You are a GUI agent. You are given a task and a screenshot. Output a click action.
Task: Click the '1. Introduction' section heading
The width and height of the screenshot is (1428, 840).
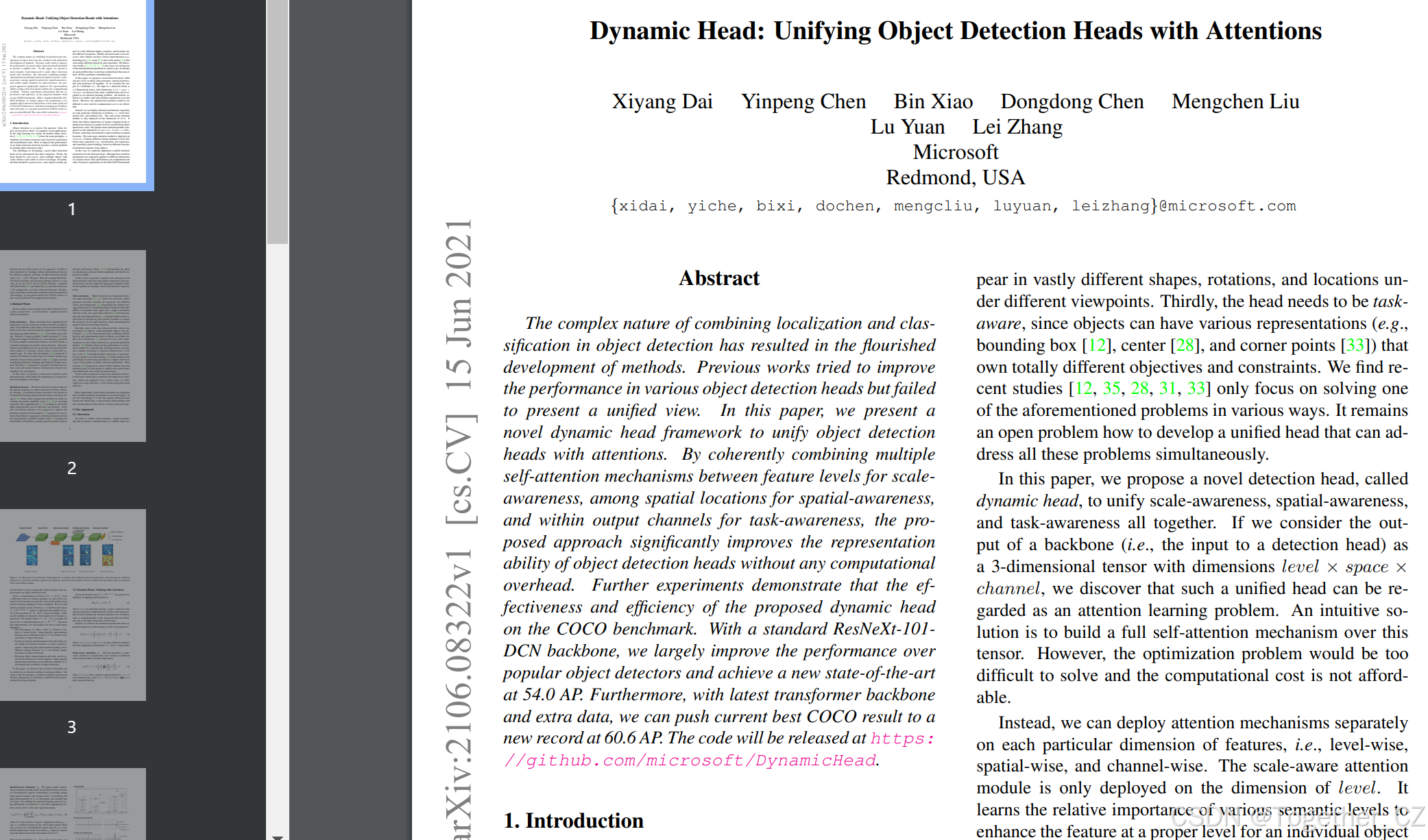[x=573, y=821]
